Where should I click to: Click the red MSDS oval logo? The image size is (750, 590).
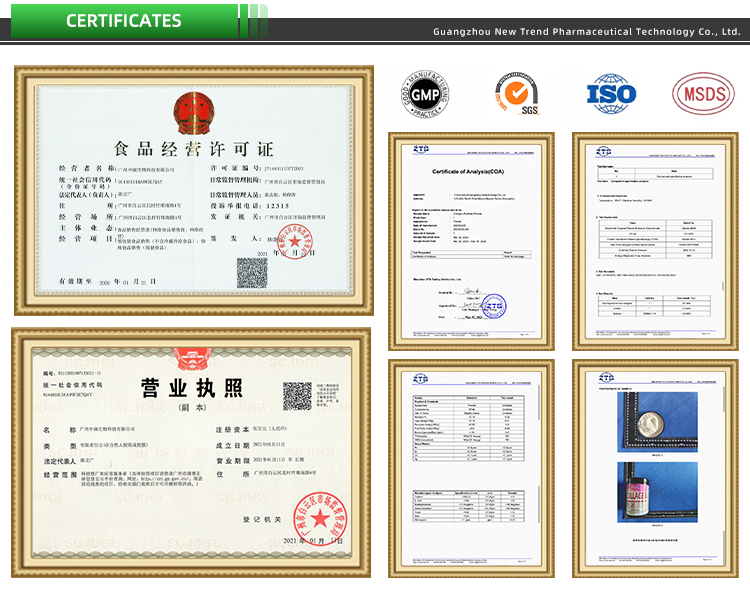[703, 94]
